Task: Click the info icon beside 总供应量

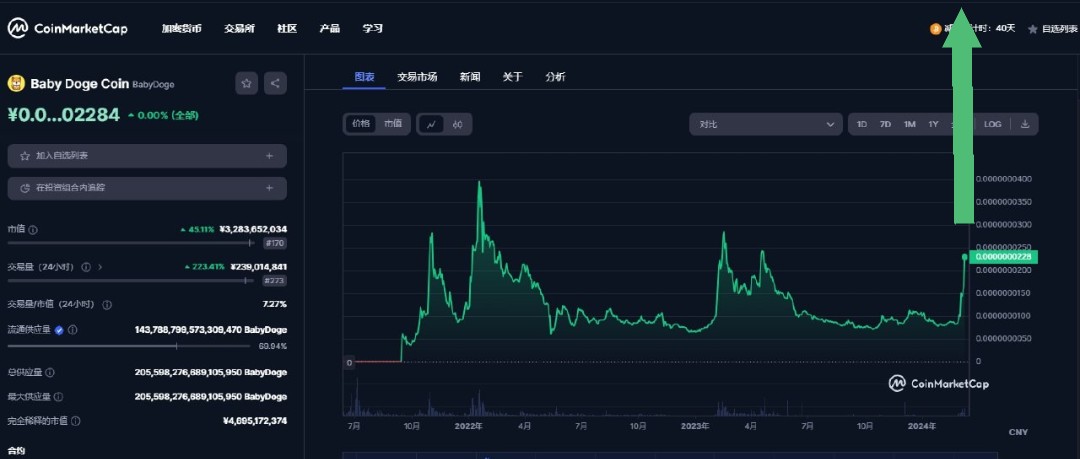Action: 50,373
